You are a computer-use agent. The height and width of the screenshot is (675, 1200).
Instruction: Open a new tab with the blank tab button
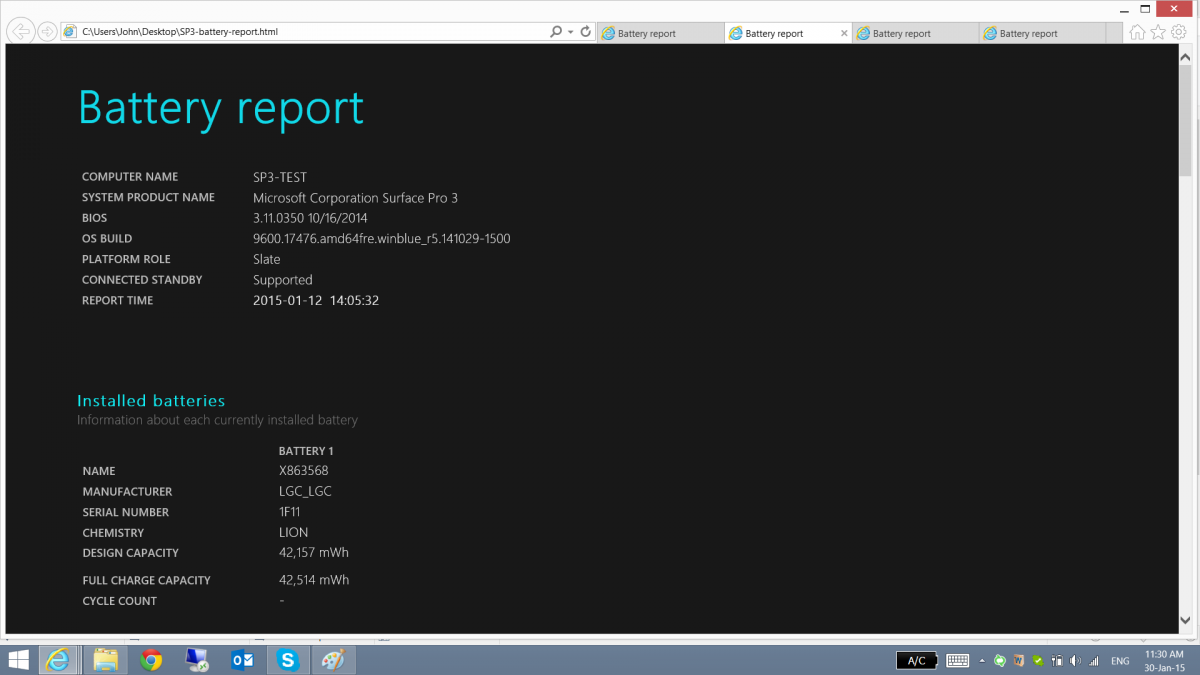coord(1116,33)
